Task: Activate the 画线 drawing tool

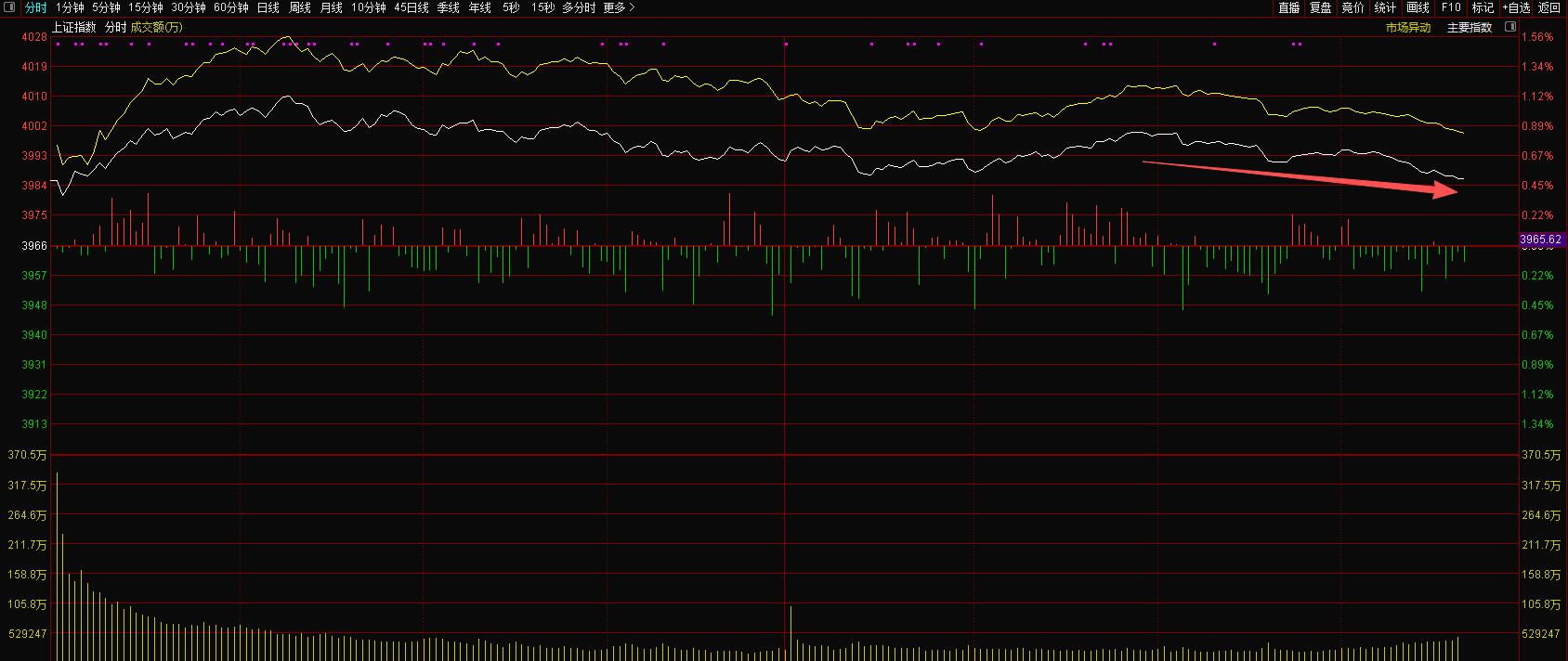Action: 1418,7
